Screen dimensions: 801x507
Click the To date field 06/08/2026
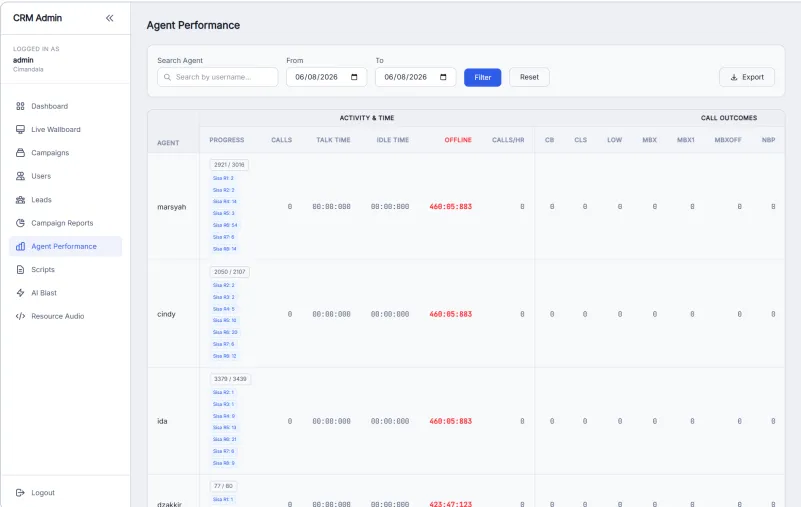(415, 77)
